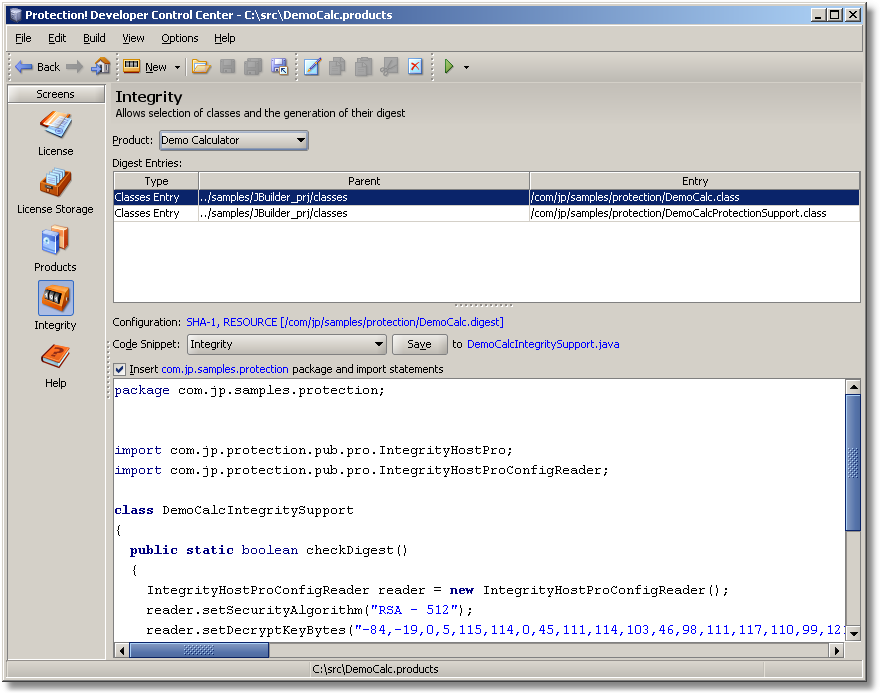Open the Options menu
The width and height of the screenshot is (881, 696).
pos(180,38)
